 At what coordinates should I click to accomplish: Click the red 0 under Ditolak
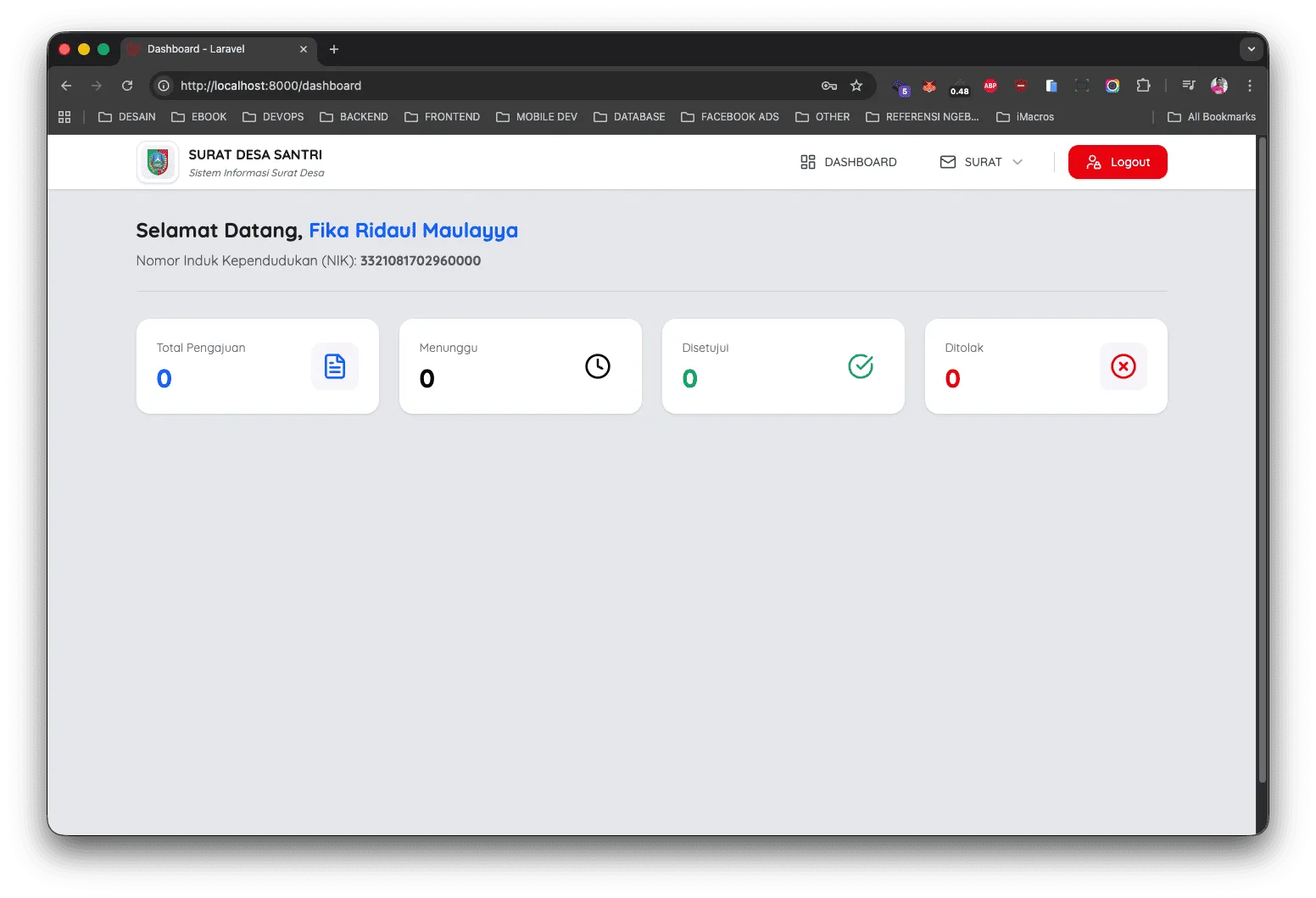click(953, 378)
